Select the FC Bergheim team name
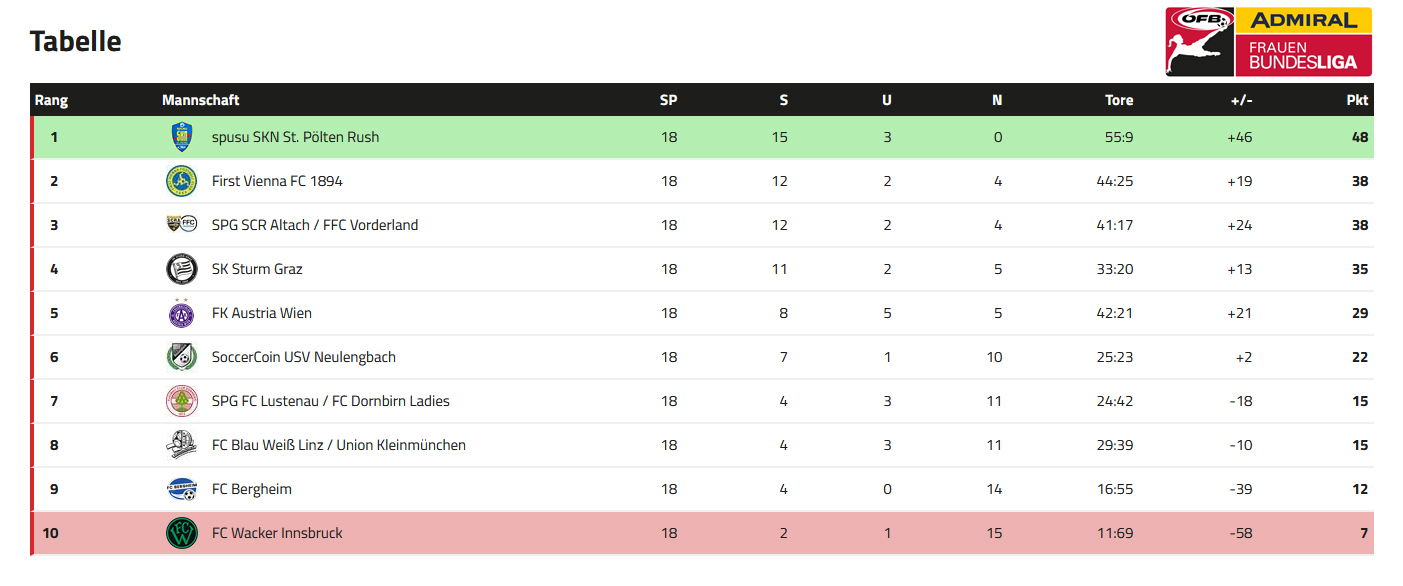The image size is (1403, 586). click(252, 489)
